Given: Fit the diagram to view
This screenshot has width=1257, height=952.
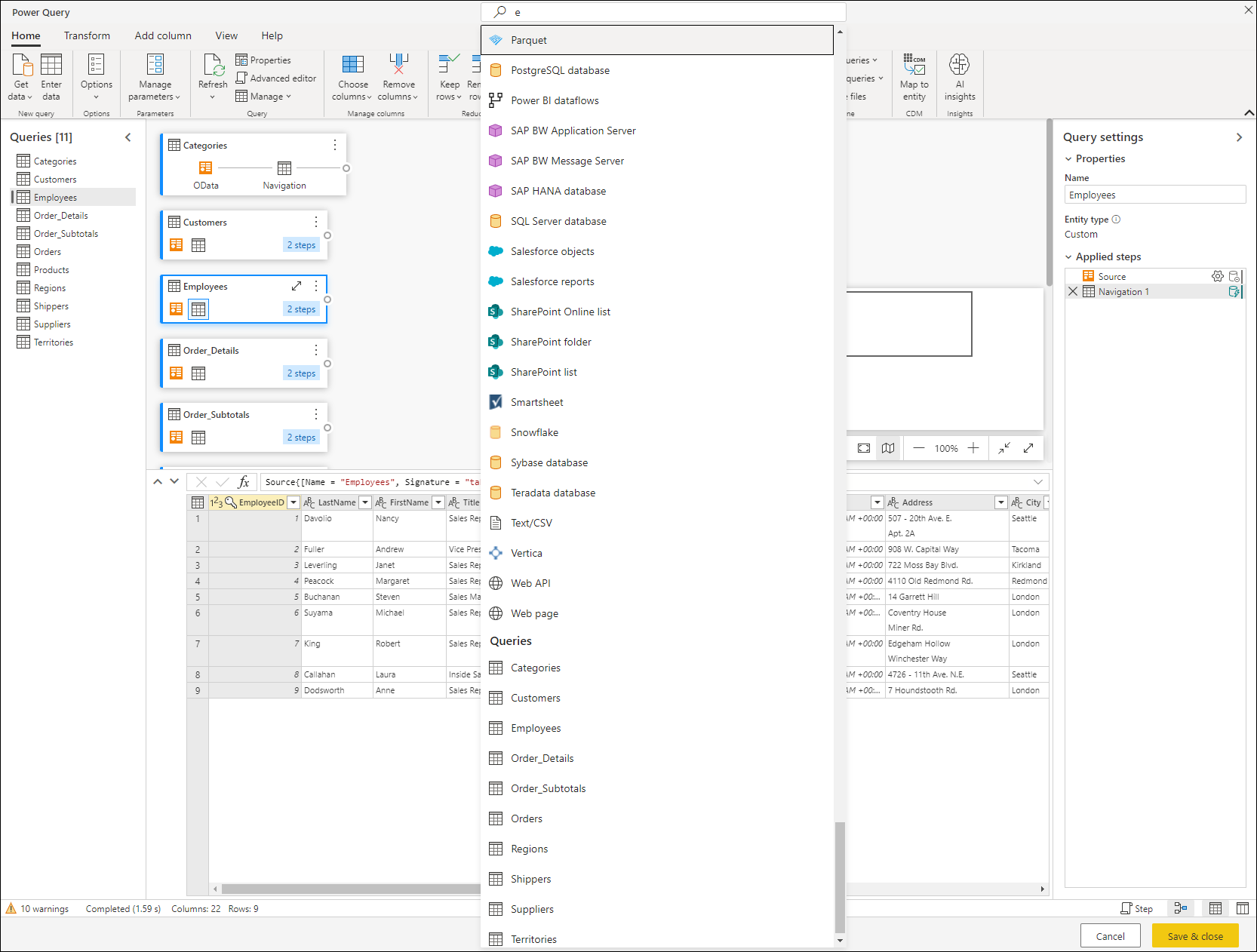Looking at the screenshot, I should pos(864,448).
